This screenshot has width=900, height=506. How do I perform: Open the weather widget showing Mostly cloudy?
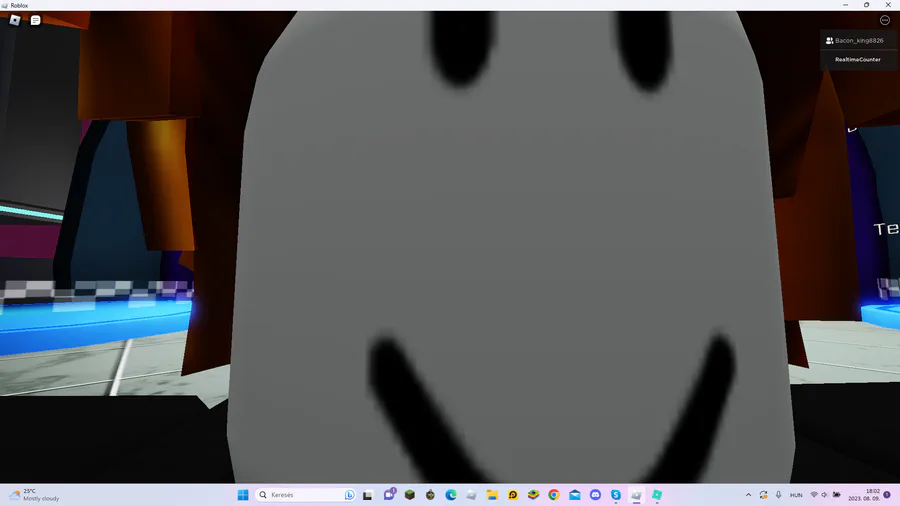tap(34, 495)
